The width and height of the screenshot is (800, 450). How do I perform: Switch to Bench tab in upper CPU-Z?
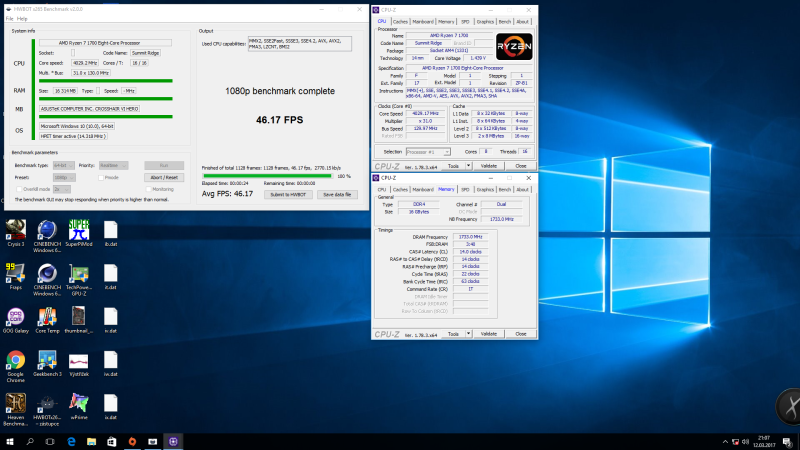[505, 22]
